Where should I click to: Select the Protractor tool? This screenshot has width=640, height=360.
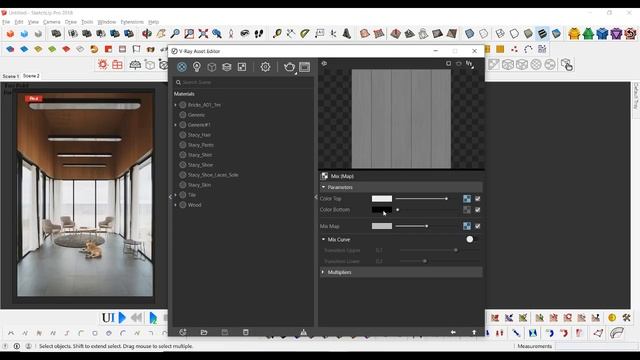[304, 33]
